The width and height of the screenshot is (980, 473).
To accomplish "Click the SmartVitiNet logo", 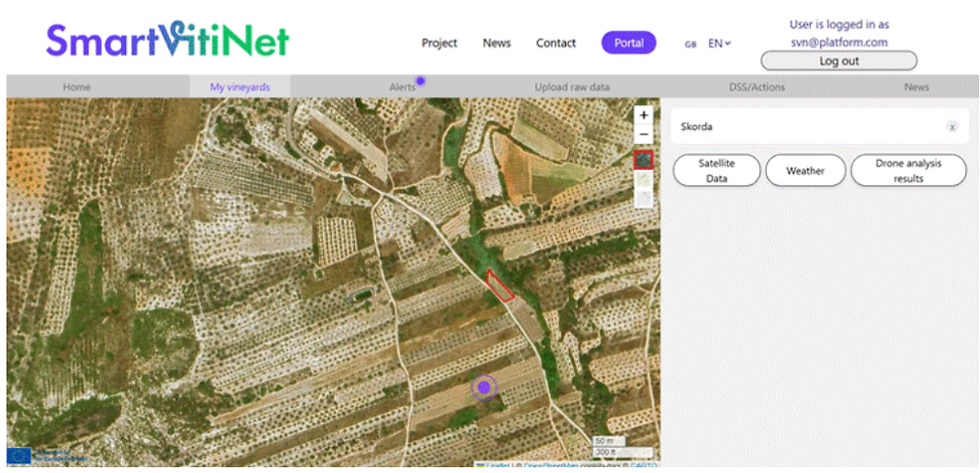I will [x=168, y=41].
